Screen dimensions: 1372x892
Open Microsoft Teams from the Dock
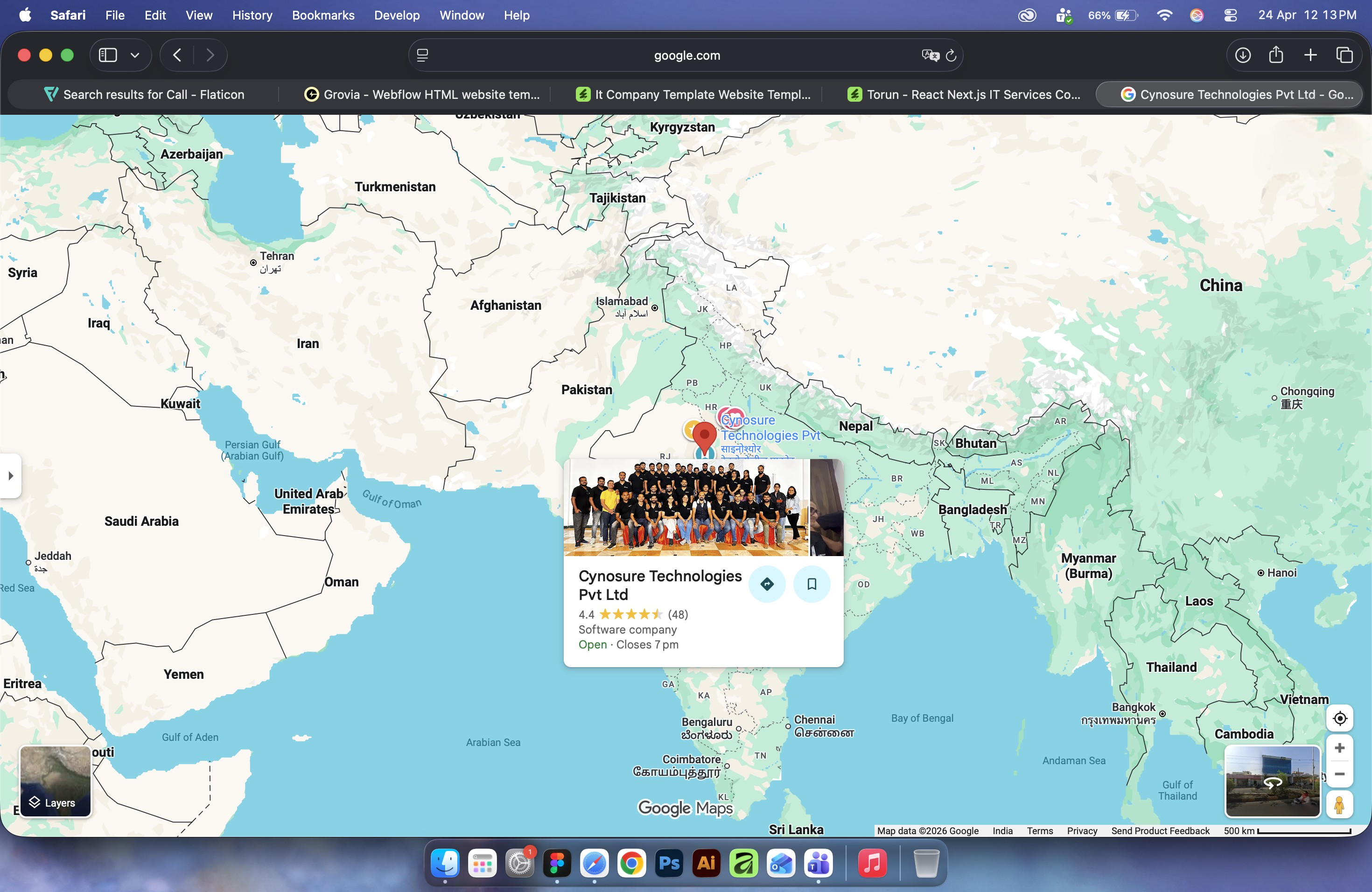tap(818, 863)
